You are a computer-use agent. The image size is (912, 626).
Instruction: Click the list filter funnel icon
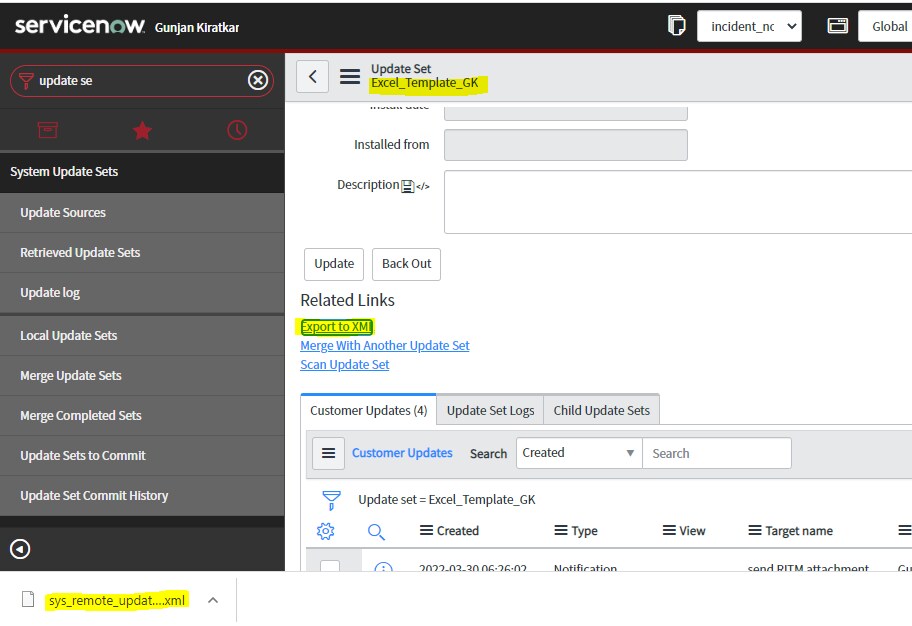click(331, 500)
